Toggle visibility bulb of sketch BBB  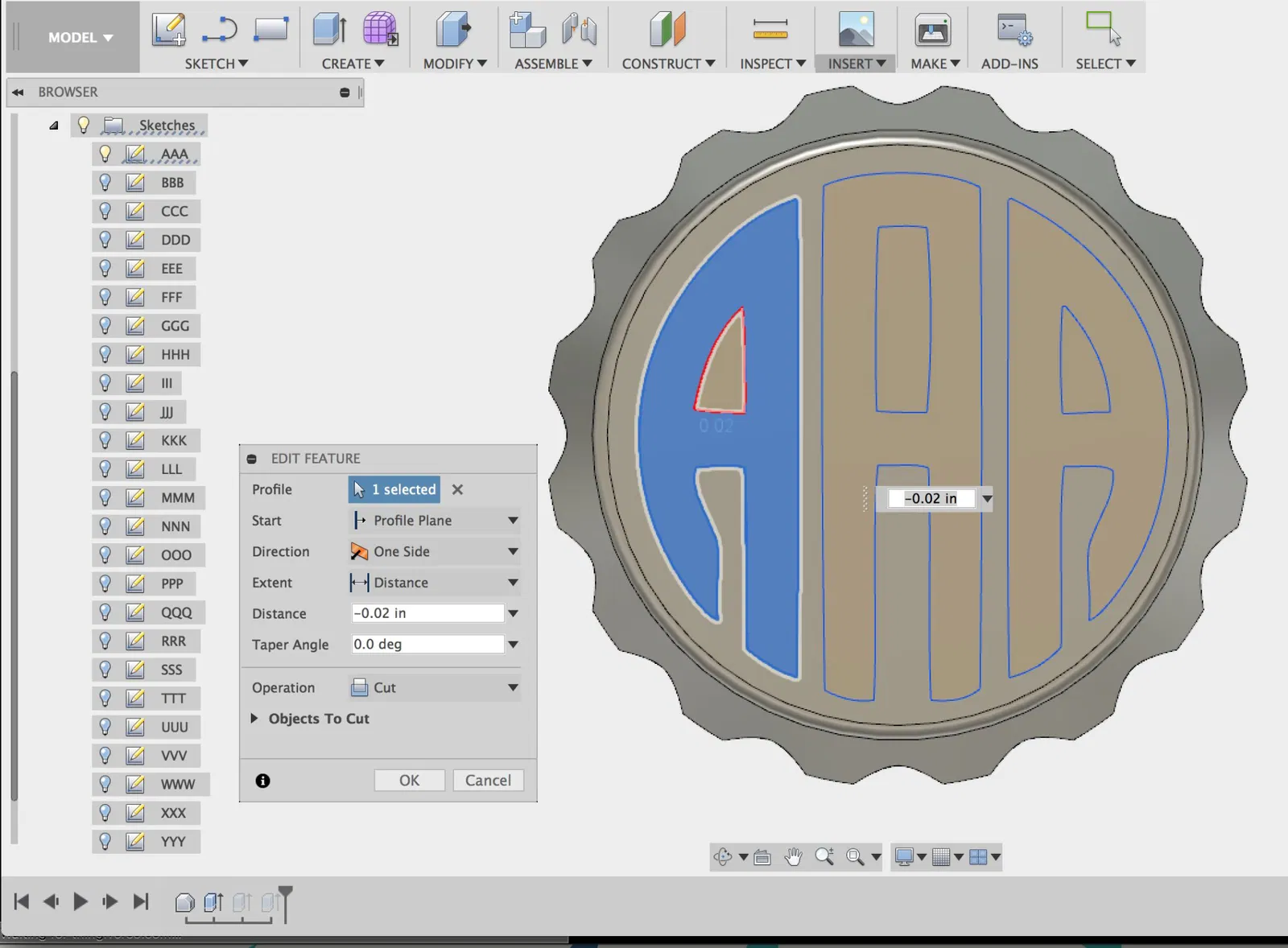[x=105, y=183]
